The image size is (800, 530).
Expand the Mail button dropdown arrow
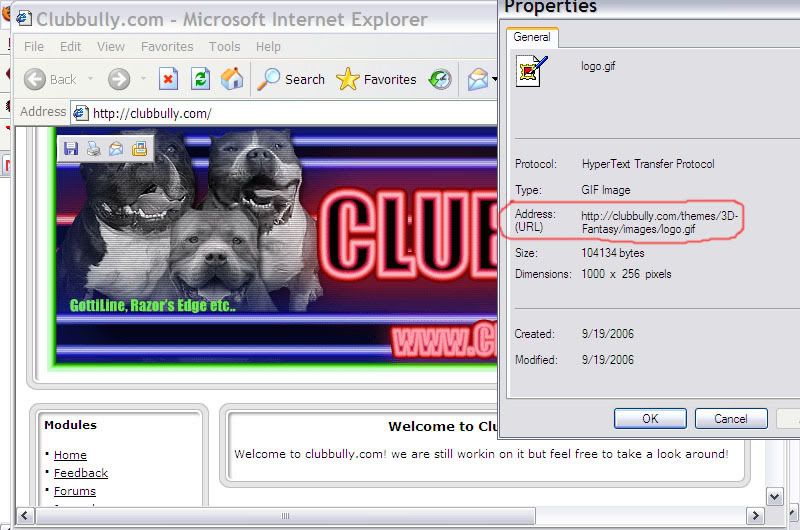[x=494, y=80]
